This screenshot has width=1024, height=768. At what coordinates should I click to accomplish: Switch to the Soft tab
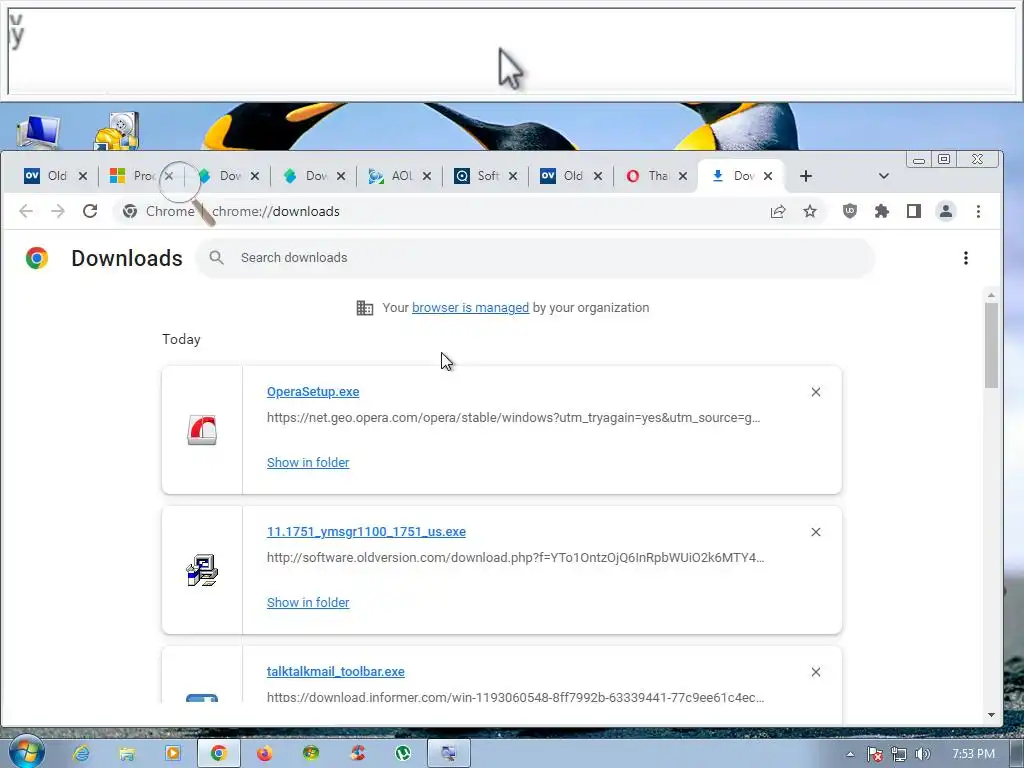pos(477,176)
